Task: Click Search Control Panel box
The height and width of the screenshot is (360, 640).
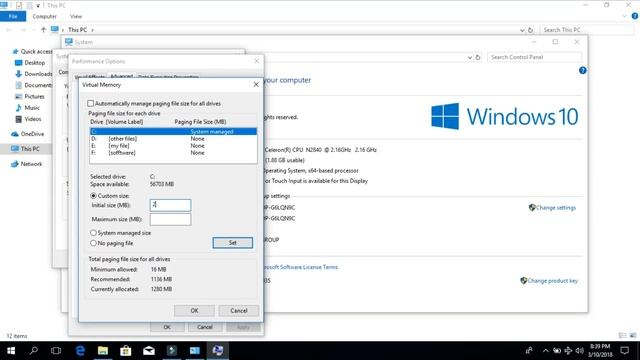Action: [534, 58]
